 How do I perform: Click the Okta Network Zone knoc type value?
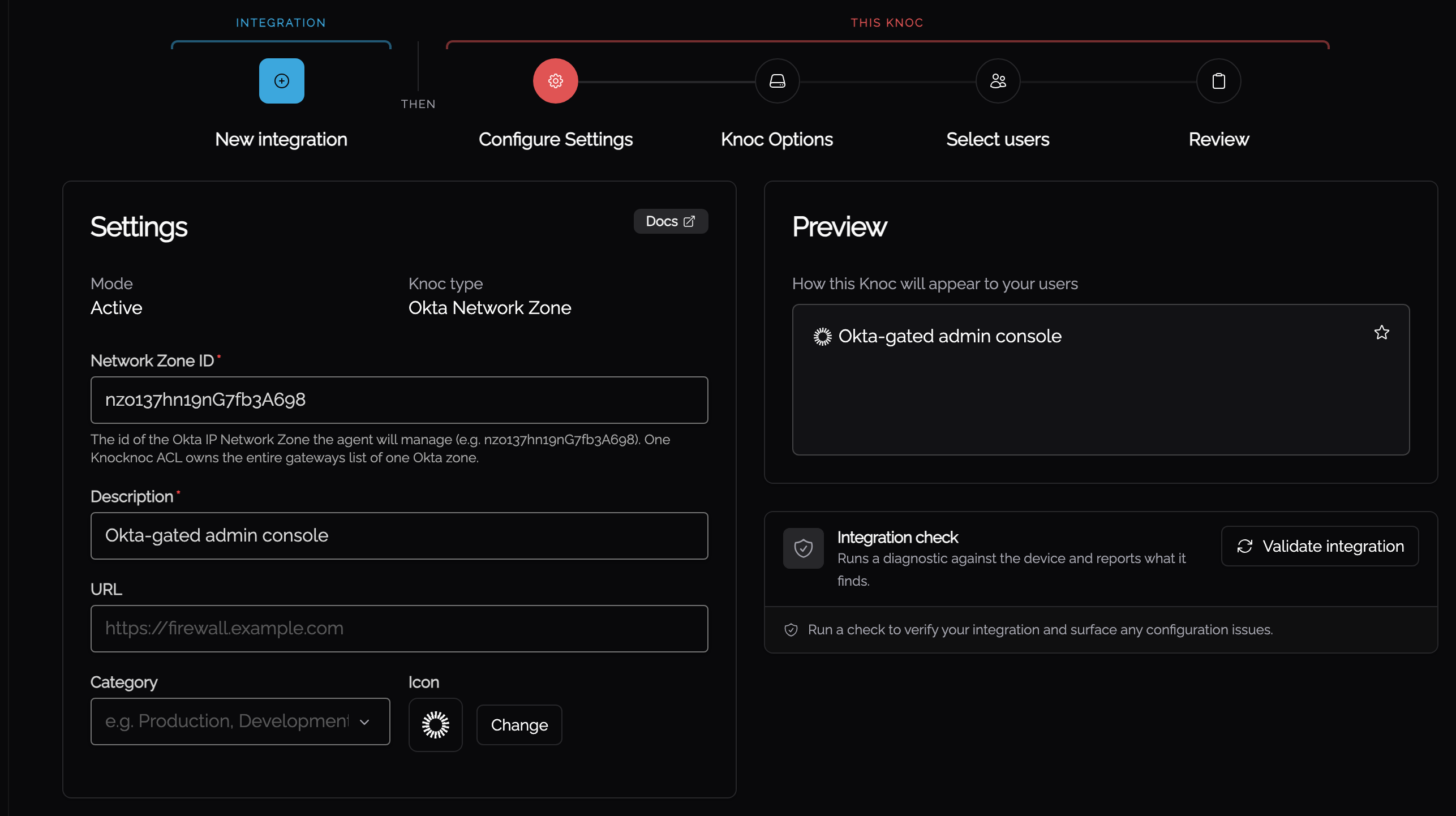(x=489, y=308)
